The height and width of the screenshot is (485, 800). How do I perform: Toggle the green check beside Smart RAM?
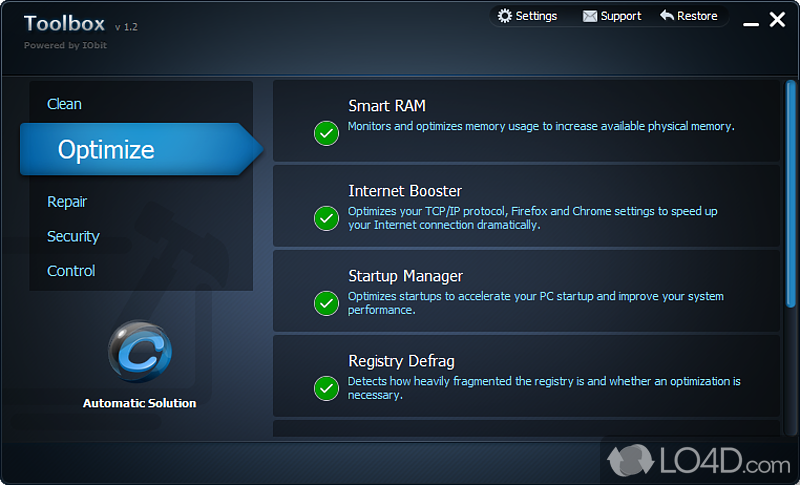pyautogui.click(x=327, y=134)
